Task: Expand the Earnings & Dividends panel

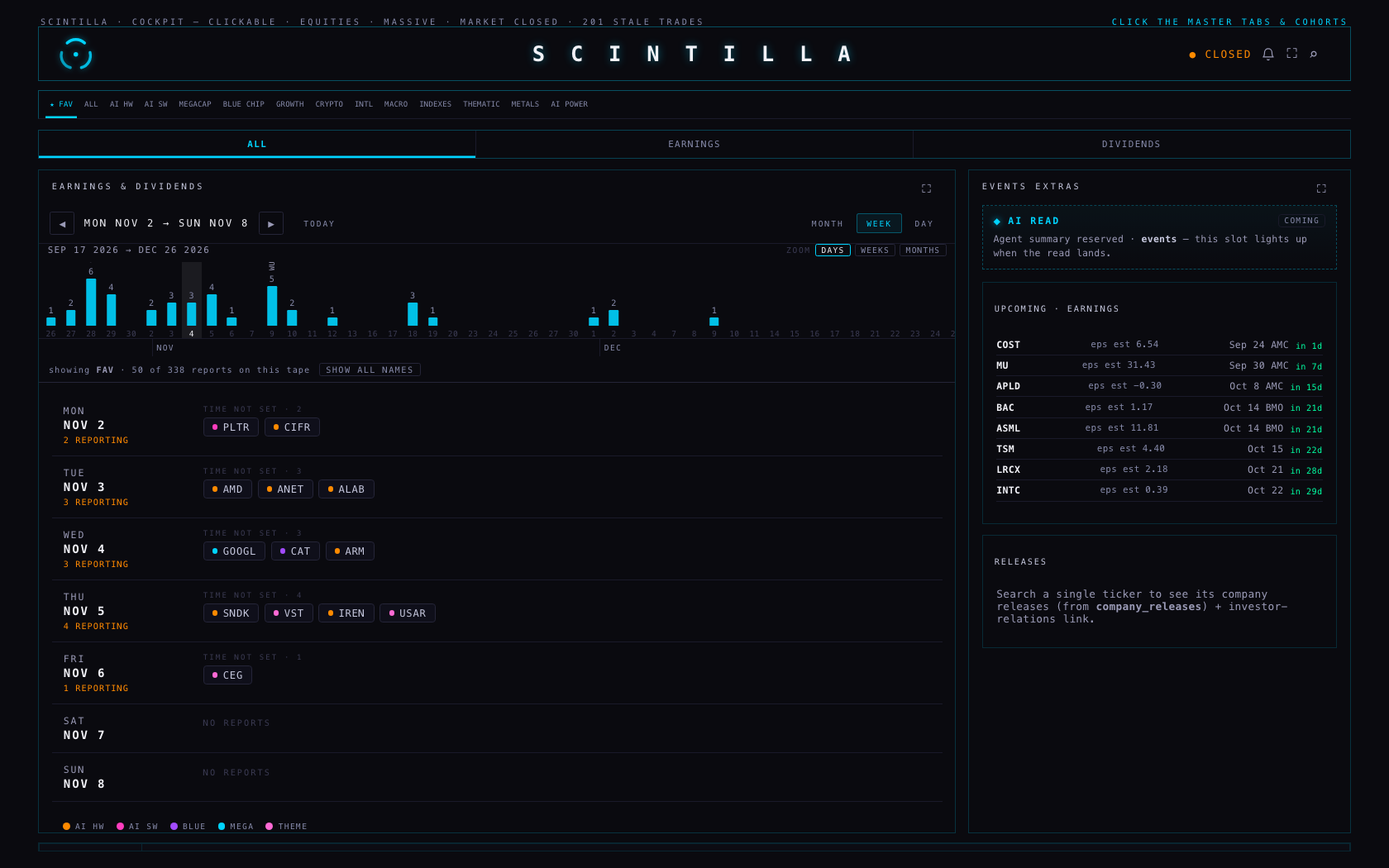Action: (x=927, y=188)
